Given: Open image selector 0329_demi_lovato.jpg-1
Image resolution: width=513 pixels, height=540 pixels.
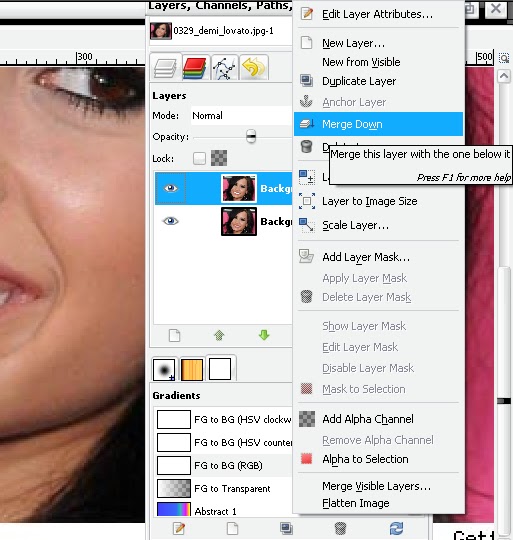Looking at the screenshot, I should 220,31.
